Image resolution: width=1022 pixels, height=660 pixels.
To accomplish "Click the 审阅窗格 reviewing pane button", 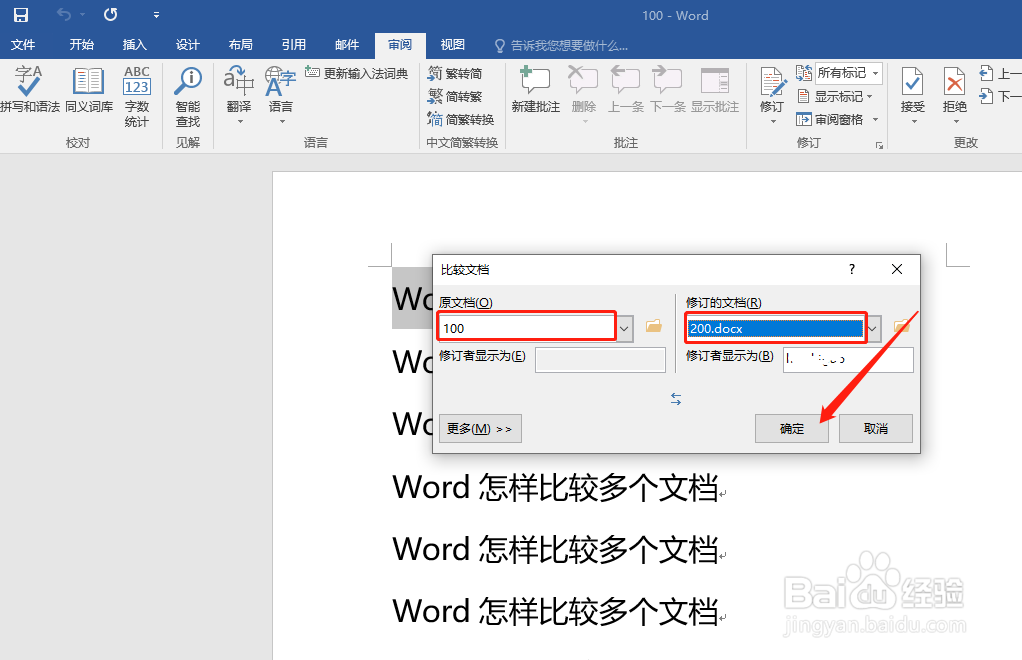I will coord(830,119).
